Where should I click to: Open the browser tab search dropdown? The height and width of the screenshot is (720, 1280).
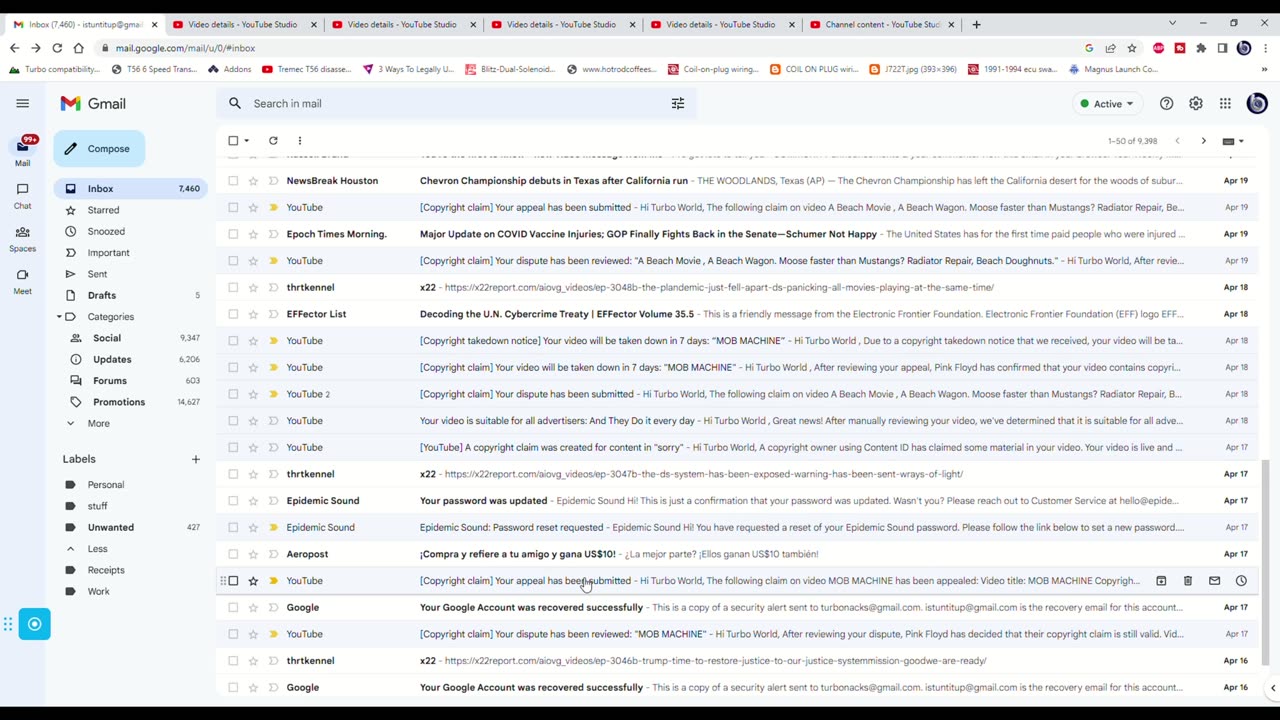coord(1173,24)
